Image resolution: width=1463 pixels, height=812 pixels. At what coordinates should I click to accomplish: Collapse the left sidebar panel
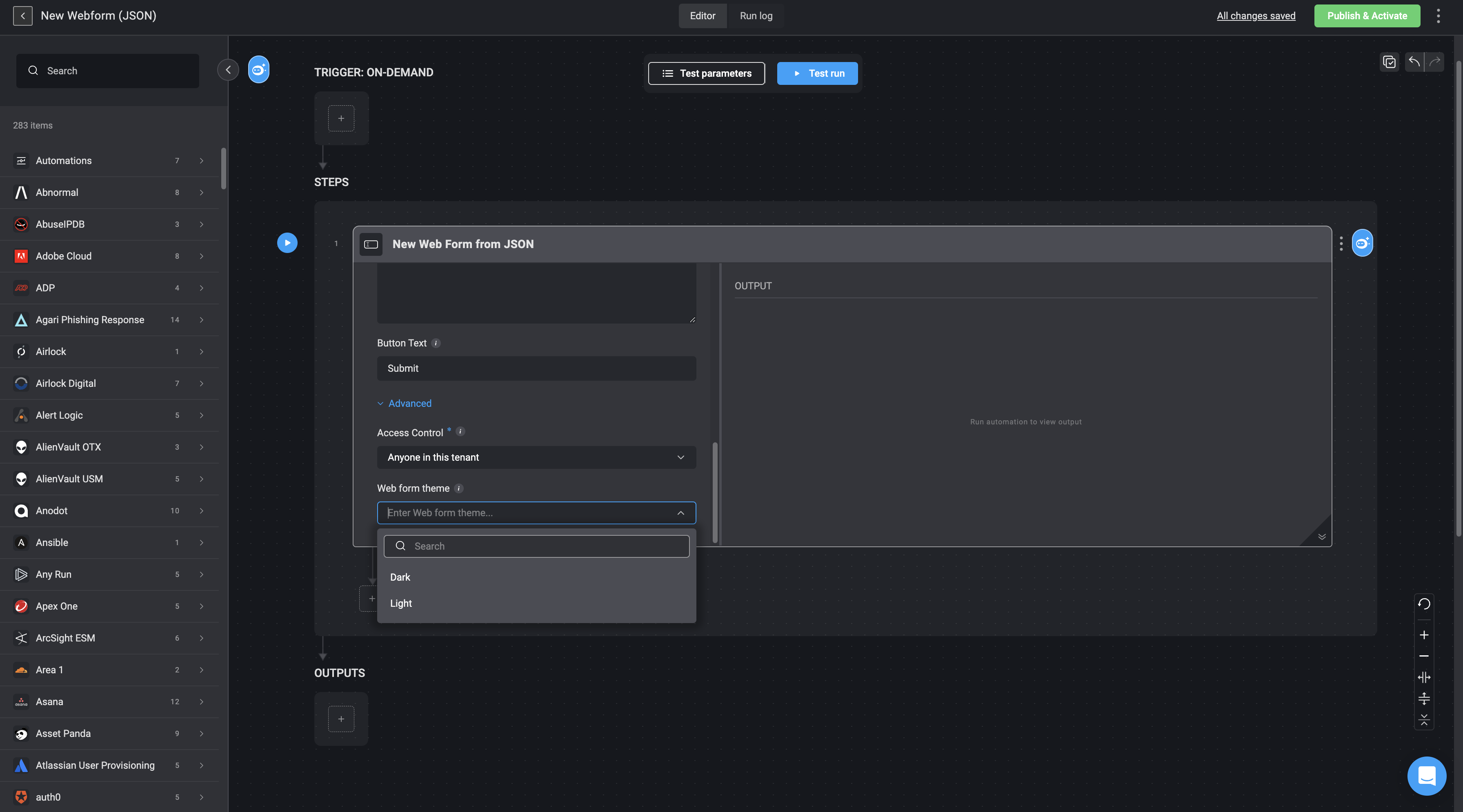228,70
